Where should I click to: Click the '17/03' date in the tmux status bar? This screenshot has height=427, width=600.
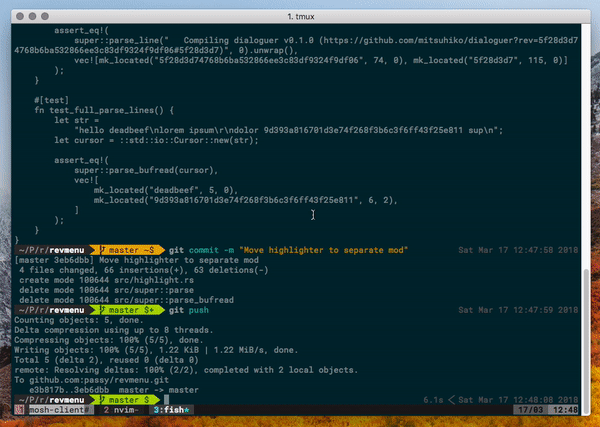click(x=530, y=410)
